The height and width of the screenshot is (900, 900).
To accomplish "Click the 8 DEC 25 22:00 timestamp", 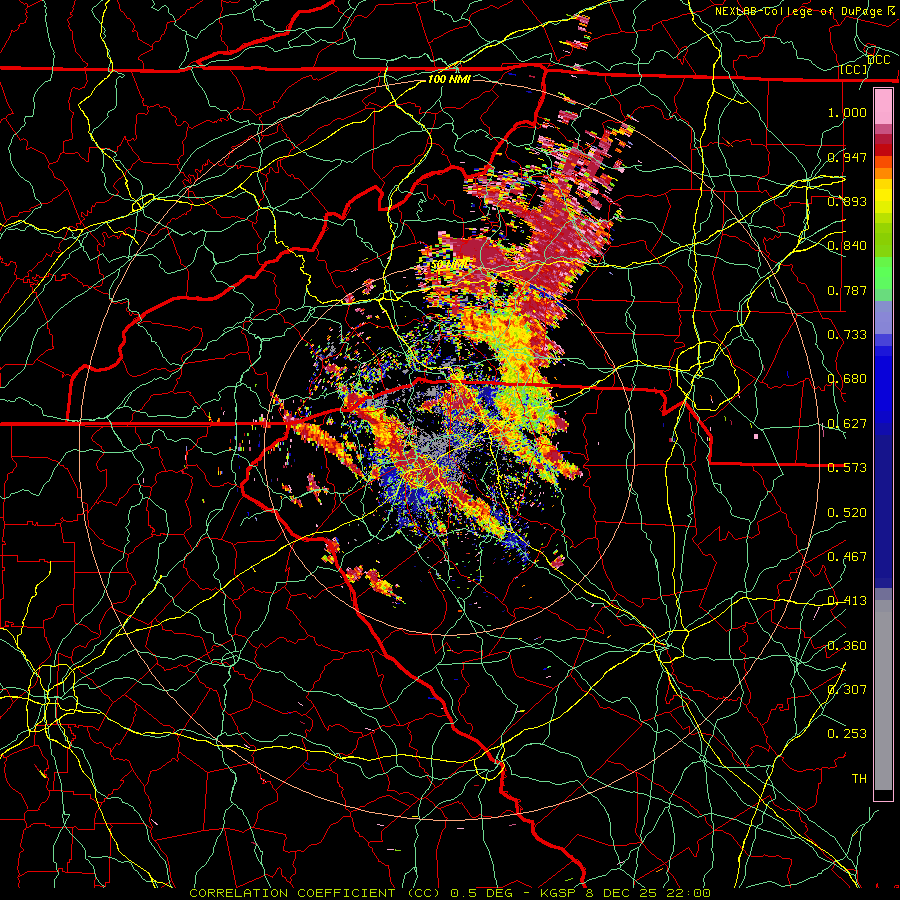I will coord(648,893).
